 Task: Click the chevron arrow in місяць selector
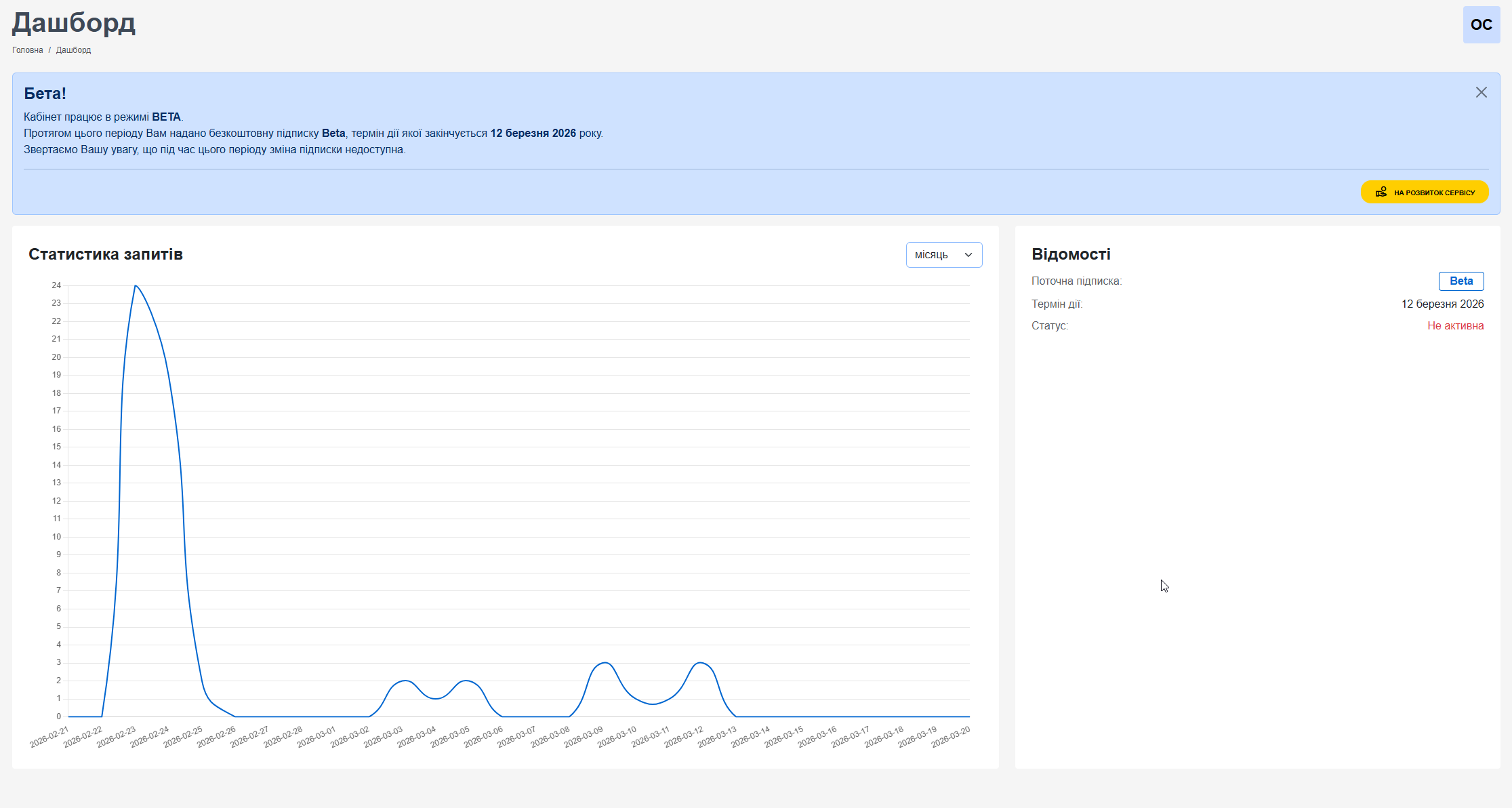tap(968, 255)
